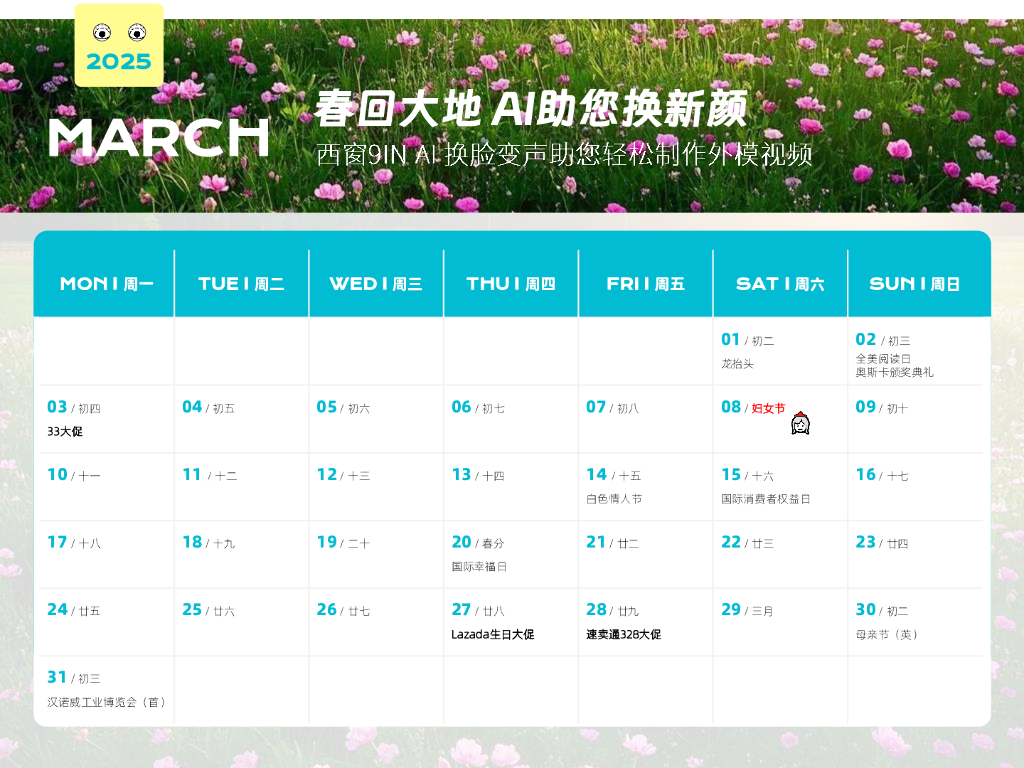1024x768 pixels.
Task: Click the 母亲节（英）event
Action: pyautogui.click(x=887, y=634)
